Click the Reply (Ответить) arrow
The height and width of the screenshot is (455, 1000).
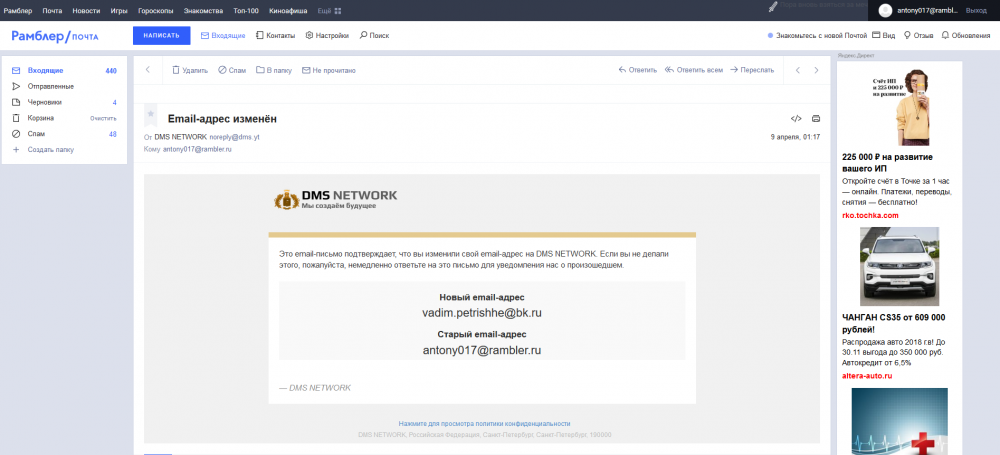tap(622, 71)
